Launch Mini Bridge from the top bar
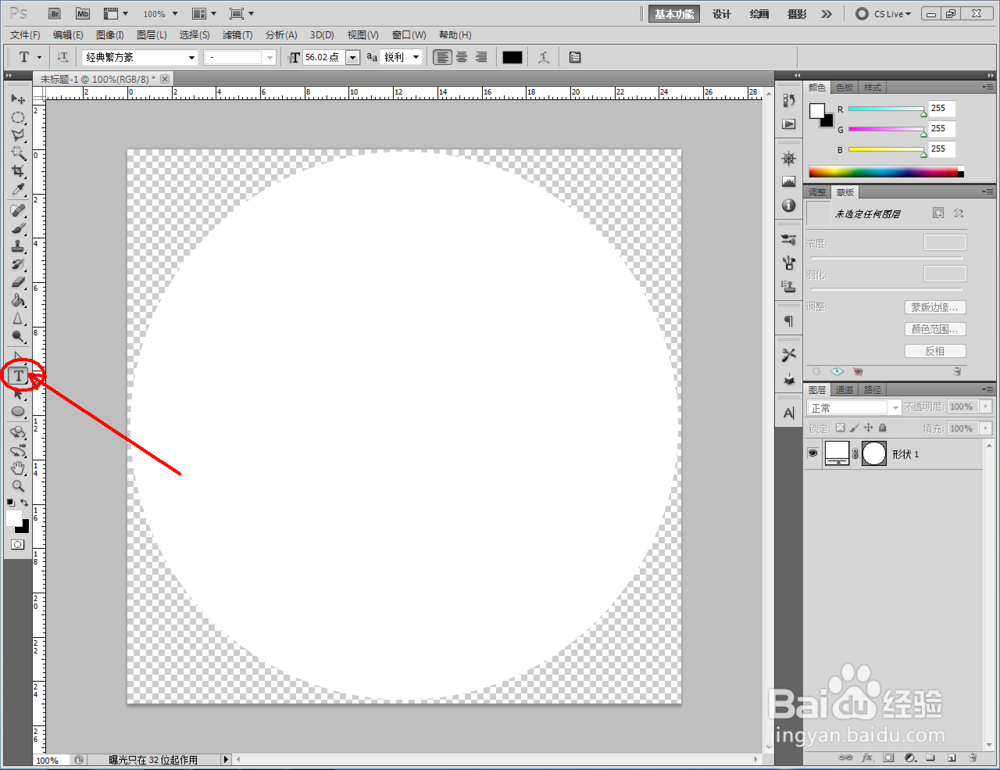The height and width of the screenshot is (770, 1000). pyautogui.click(x=82, y=13)
